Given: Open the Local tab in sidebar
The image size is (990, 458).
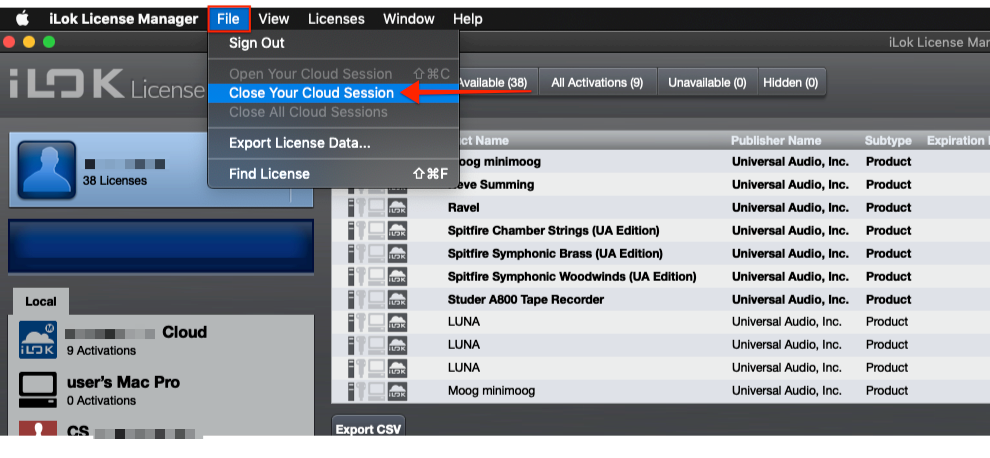Looking at the screenshot, I should click(x=40, y=301).
